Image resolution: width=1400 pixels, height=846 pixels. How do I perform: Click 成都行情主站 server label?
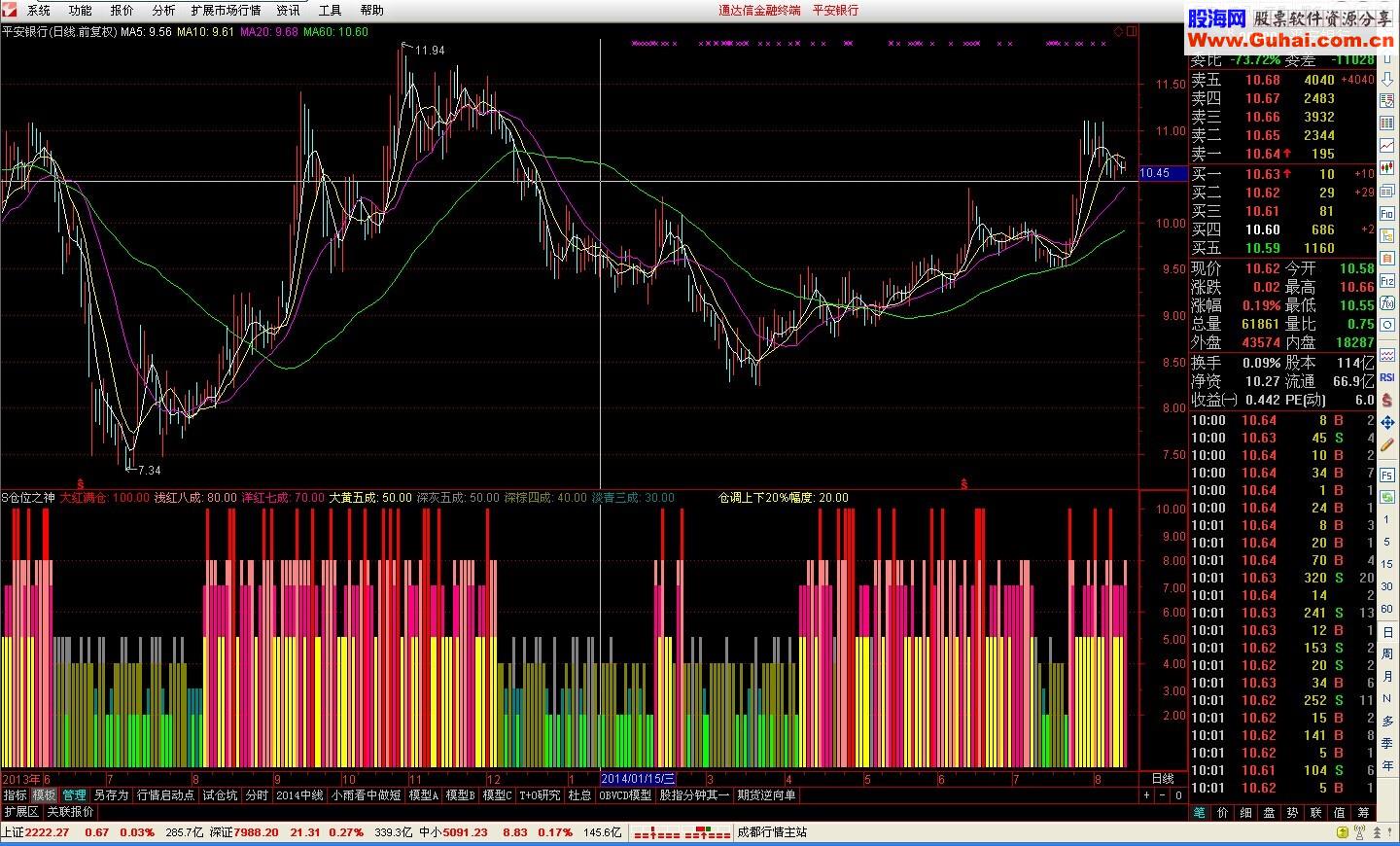pyautogui.click(x=772, y=832)
